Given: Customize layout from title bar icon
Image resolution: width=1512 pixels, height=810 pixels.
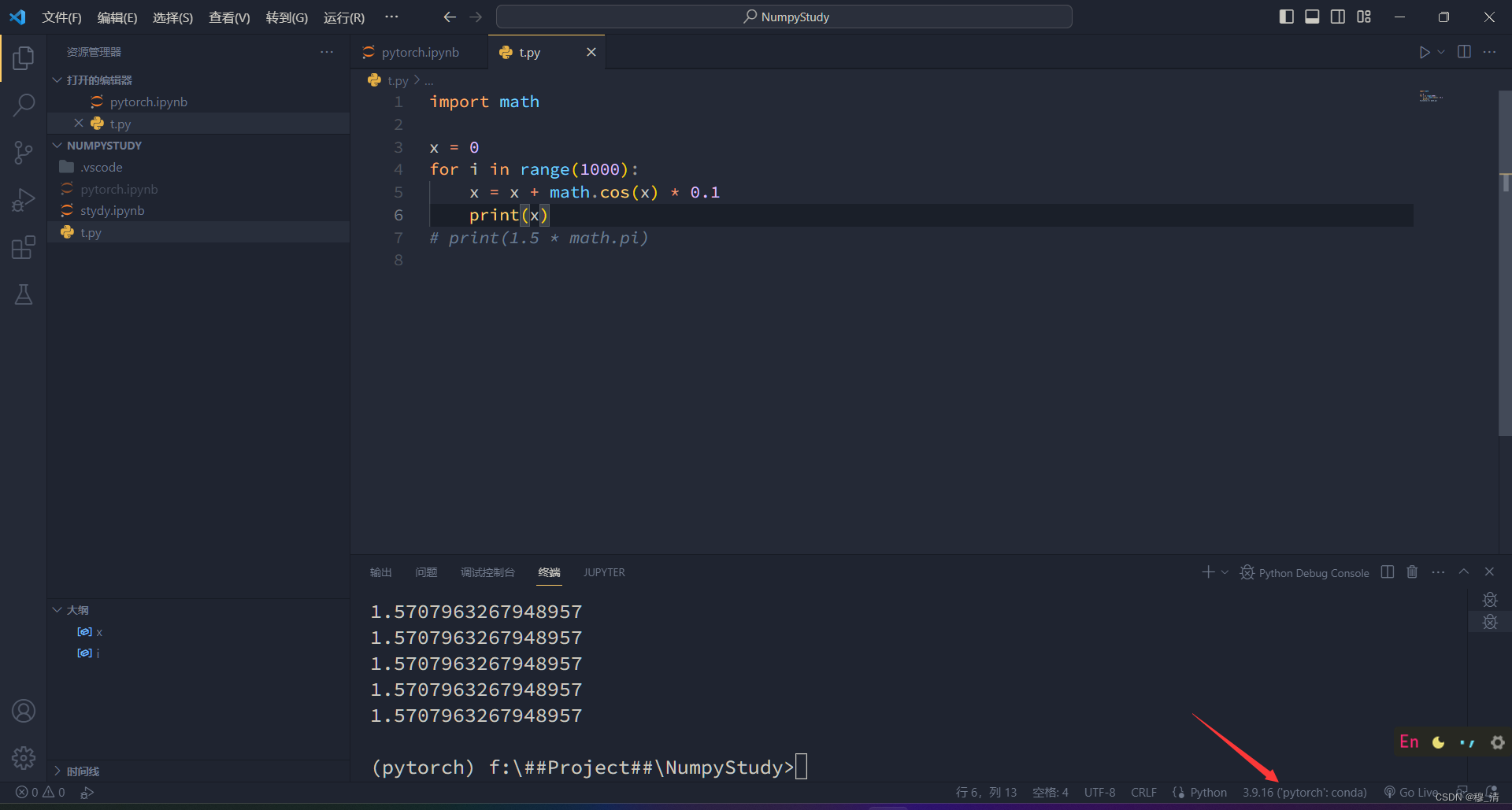Looking at the screenshot, I should coord(1364,17).
